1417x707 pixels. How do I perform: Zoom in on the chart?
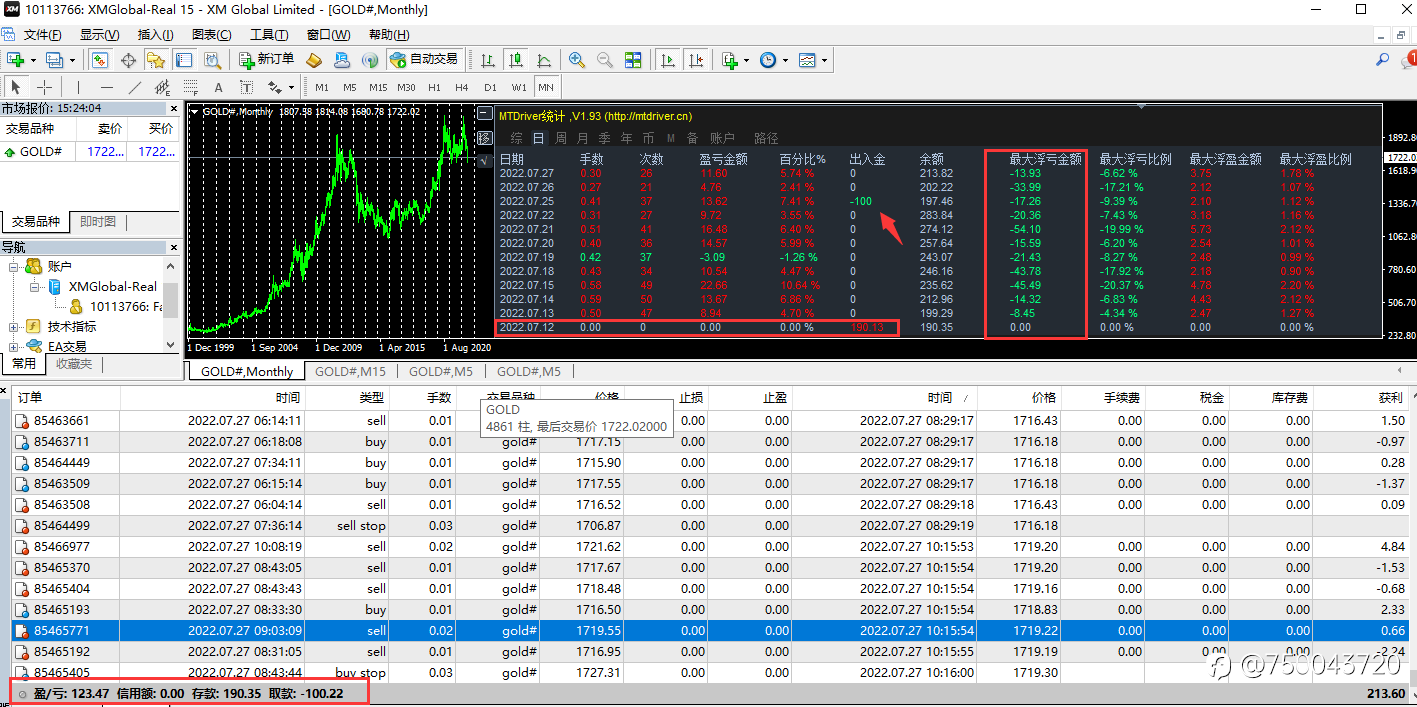click(577, 60)
